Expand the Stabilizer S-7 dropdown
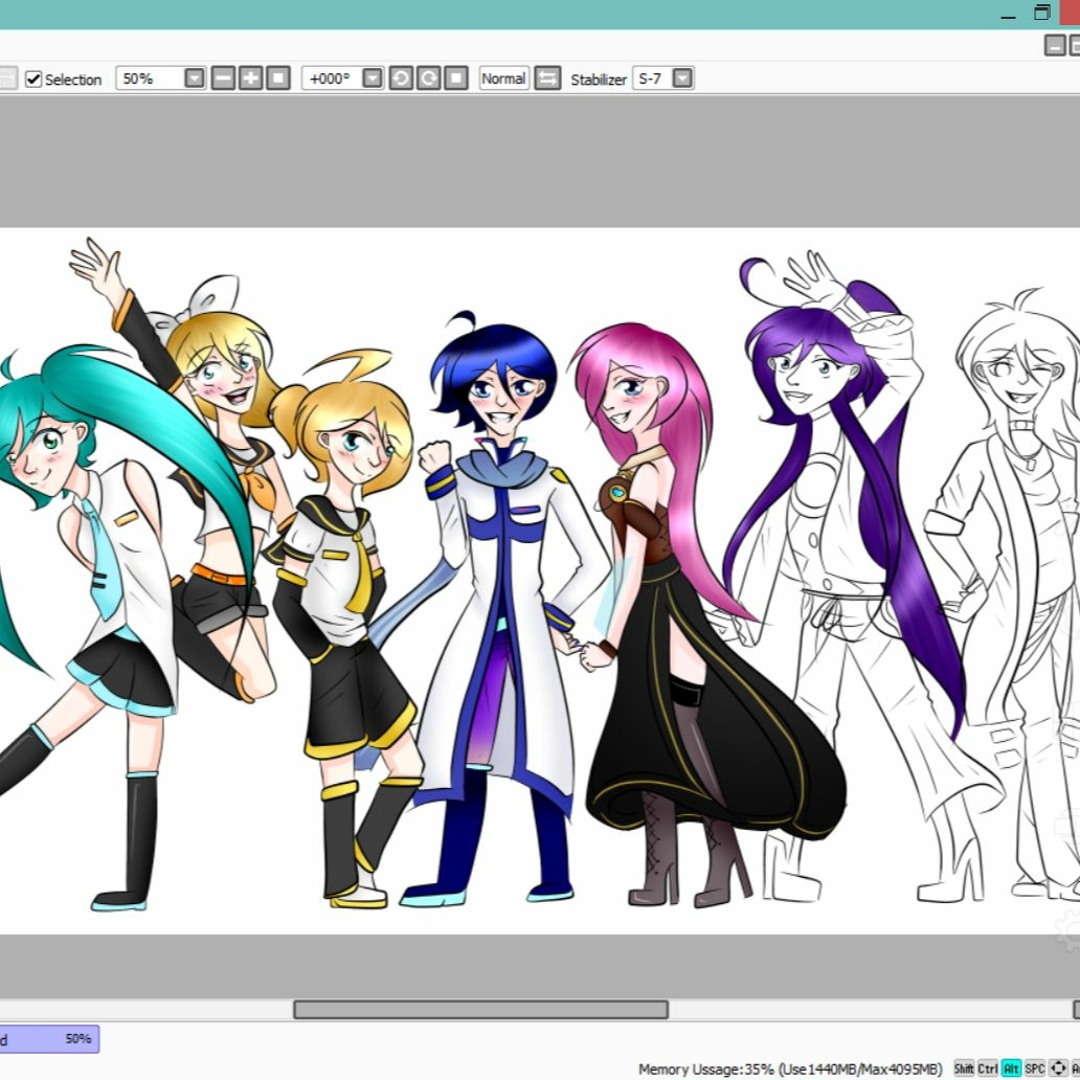Screen dimensions: 1080x1080 point(682,79)
